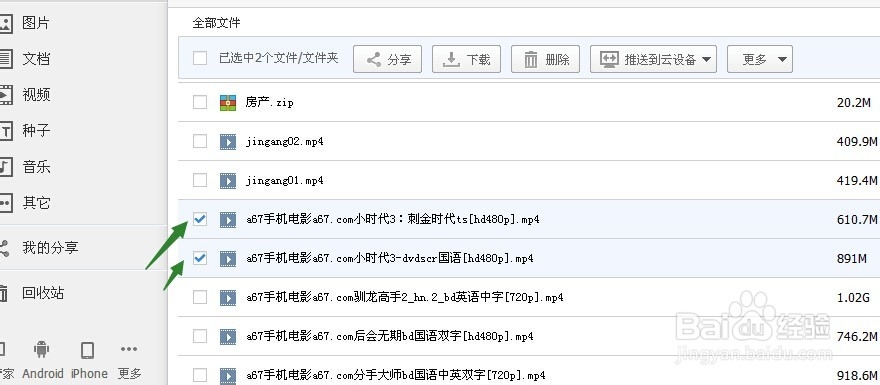Click video icon of 后会无期 file
This screenshot has width=880, height=385.
click(x=228, y=337)
